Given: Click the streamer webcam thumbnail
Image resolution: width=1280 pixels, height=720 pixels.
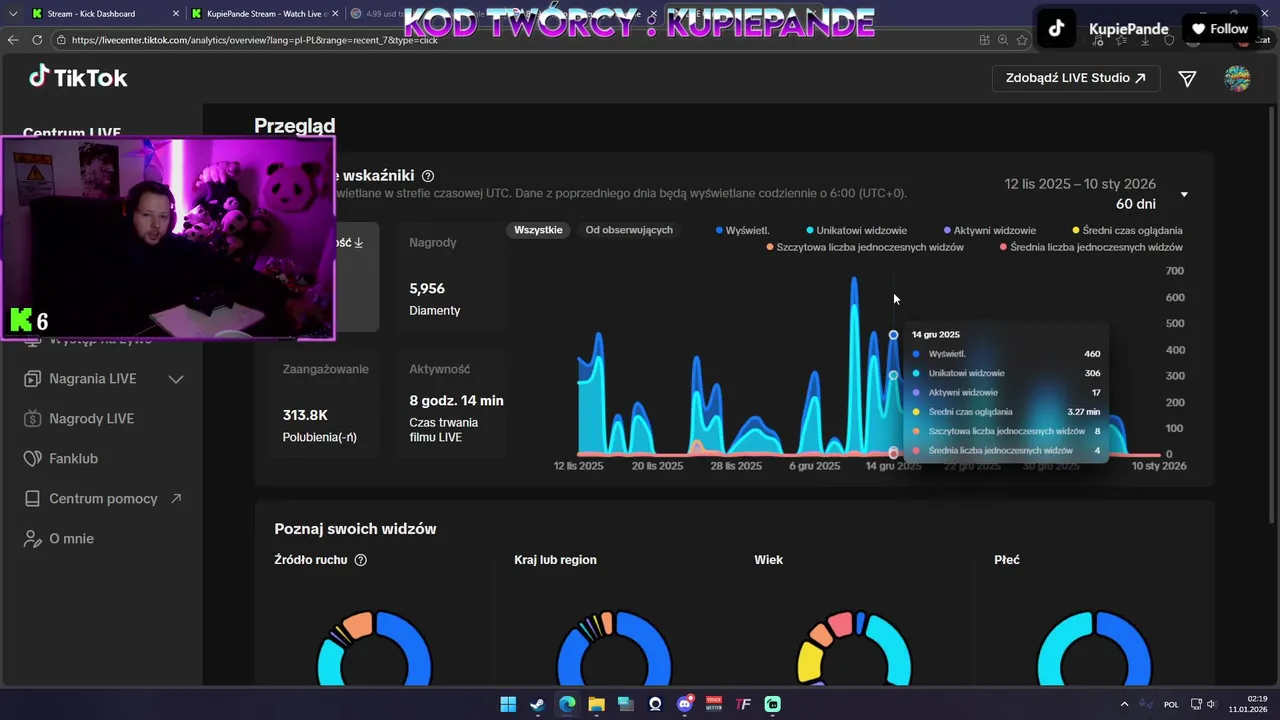Looking at the screenshot, I should (168, 240).
